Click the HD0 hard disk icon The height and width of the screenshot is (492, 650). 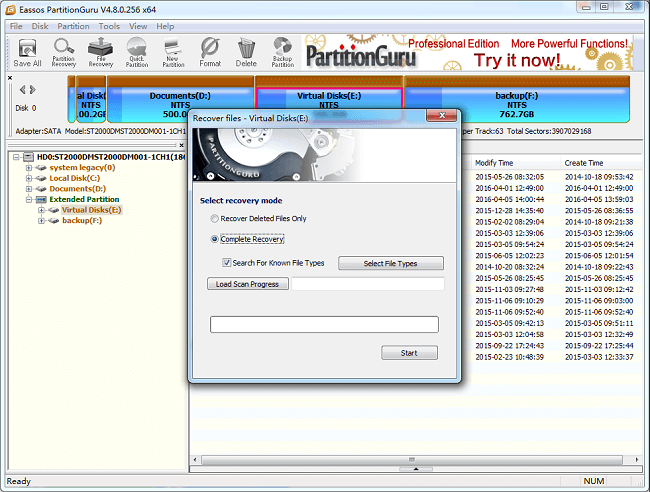pyautogui.click(x=28, y=157)
